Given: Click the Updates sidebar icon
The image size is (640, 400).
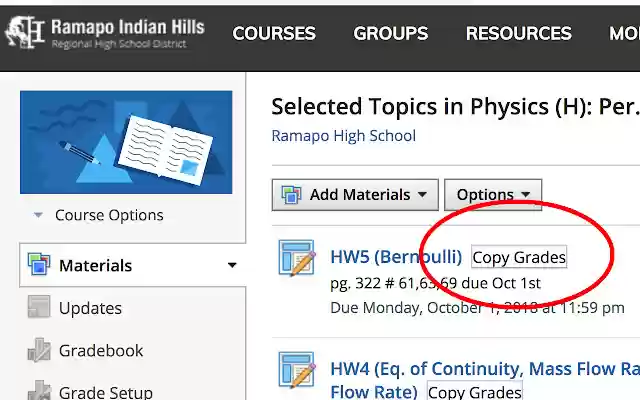Looking at the screenshot, I should [39, 307].
